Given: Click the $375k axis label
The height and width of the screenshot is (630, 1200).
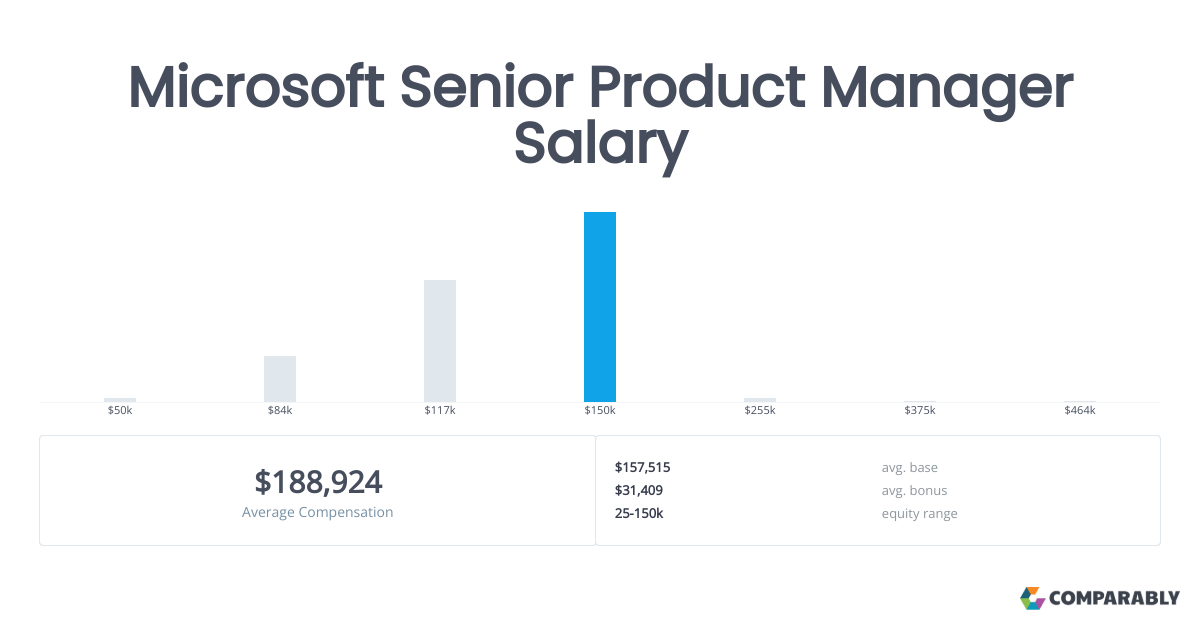Looking at the screenshot, I should (x=920, y=411).
